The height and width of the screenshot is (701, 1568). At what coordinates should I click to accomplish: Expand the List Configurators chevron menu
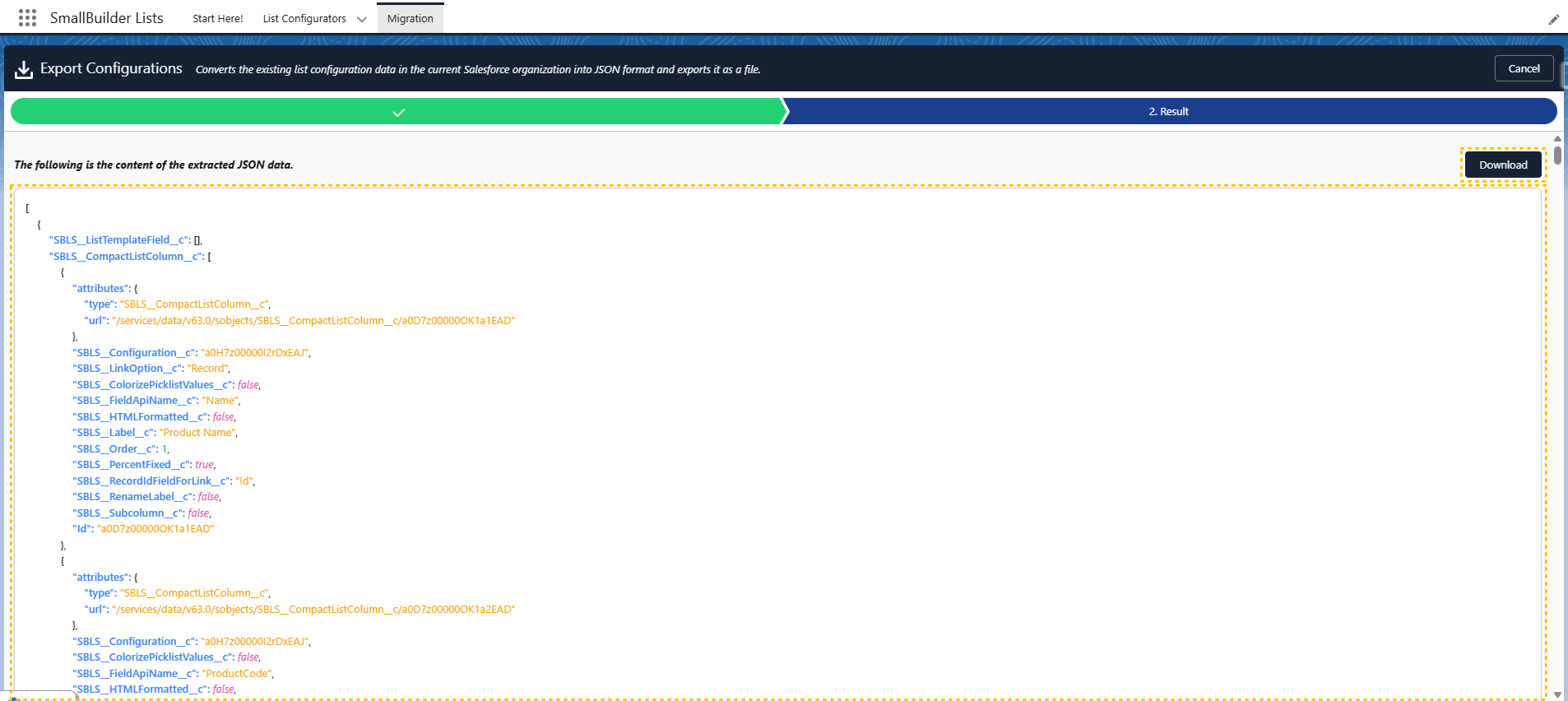[362, 19]
